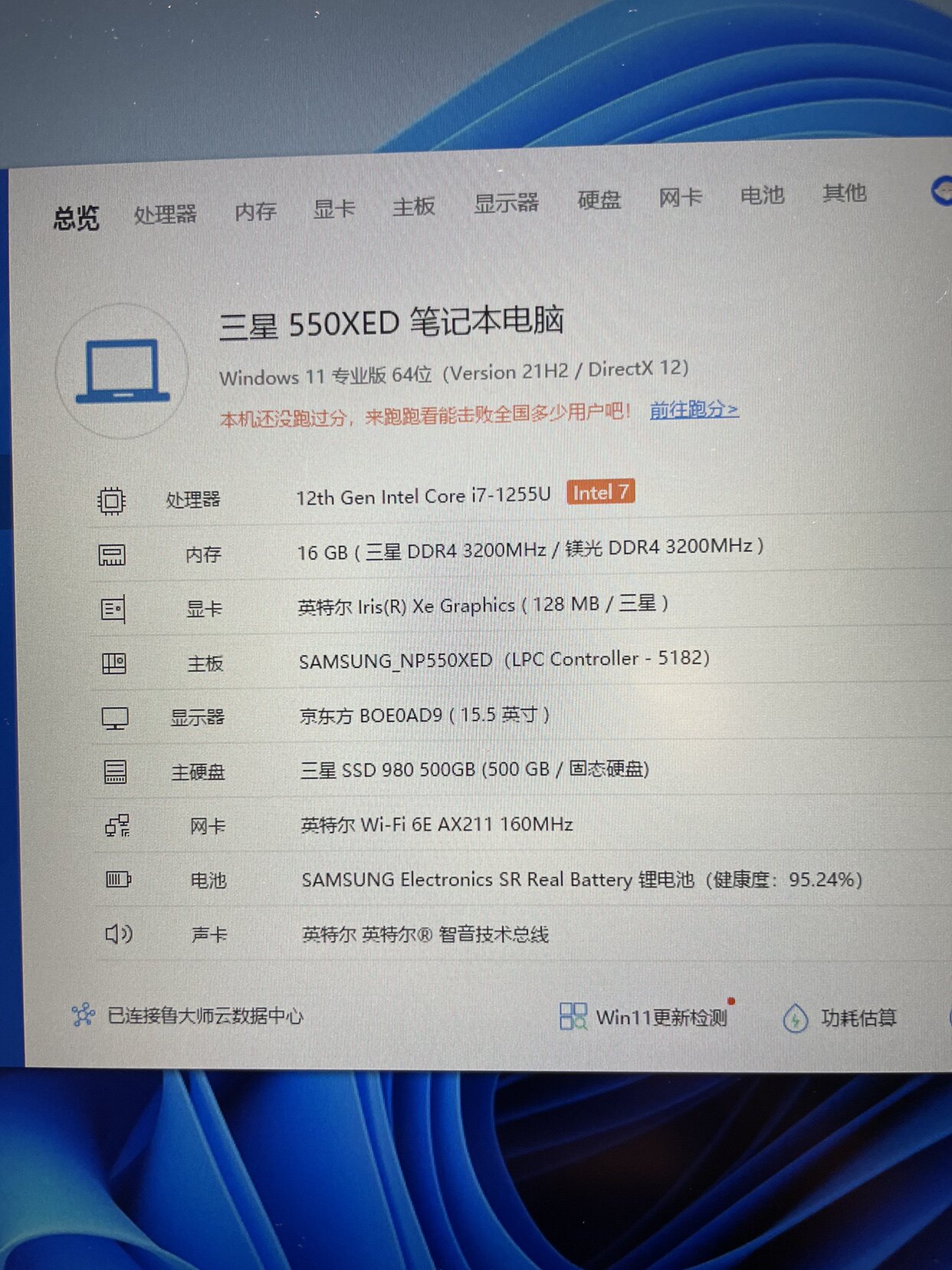Click the 处理器 row label
The image size is (952, 1270).
(x=193, y=500)
